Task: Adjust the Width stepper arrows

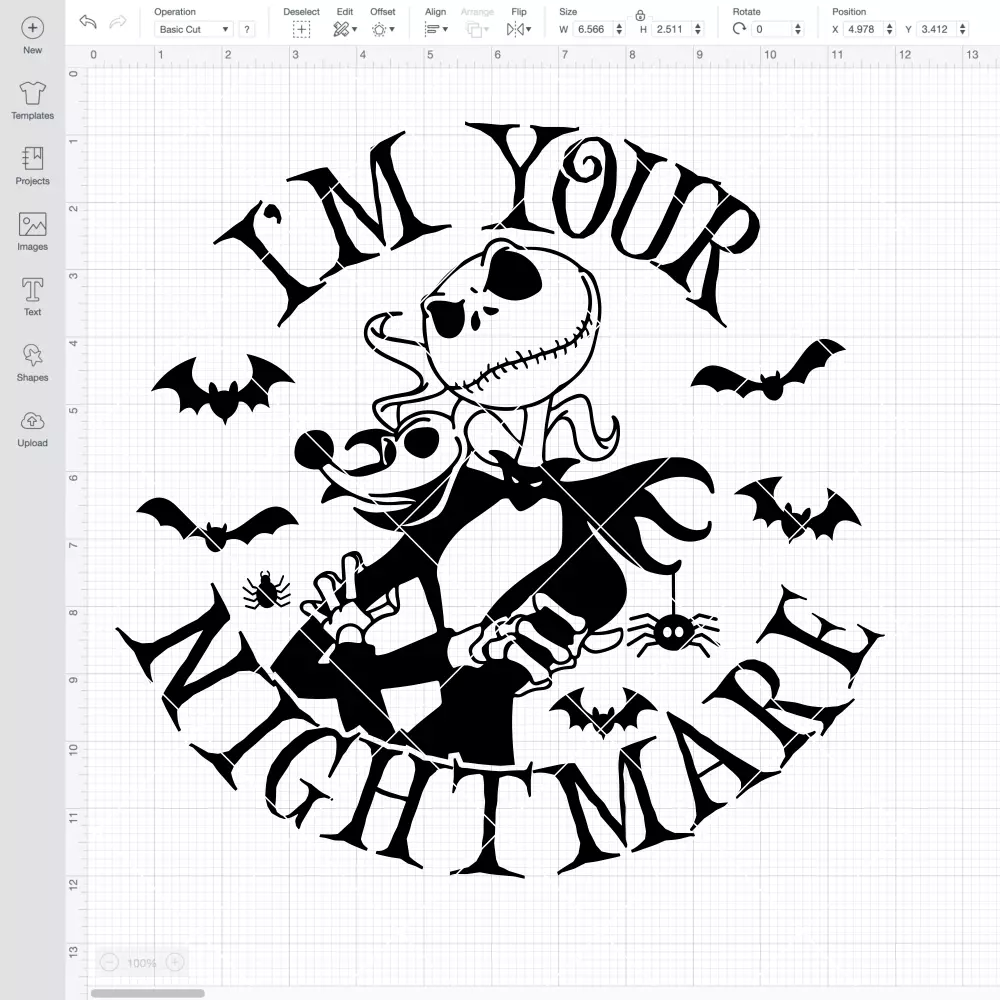Action: coord(619,29)
